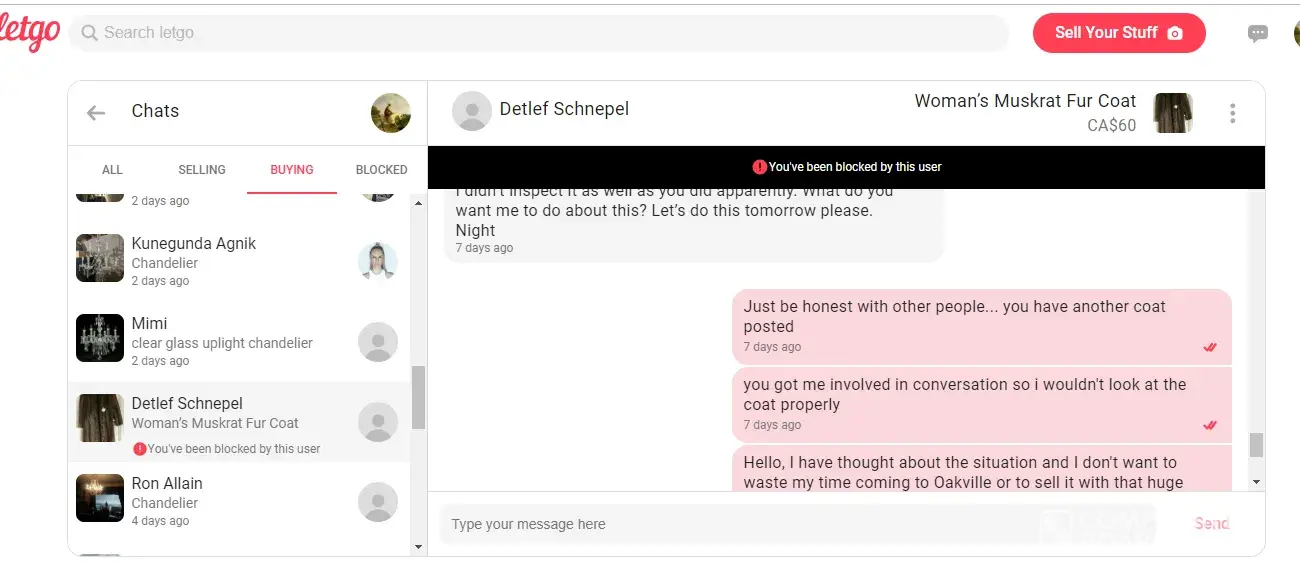This screenshot has width=1300, height=573.
Task: Switch to the ALL chats tab
Action: [x=112, y=170]
